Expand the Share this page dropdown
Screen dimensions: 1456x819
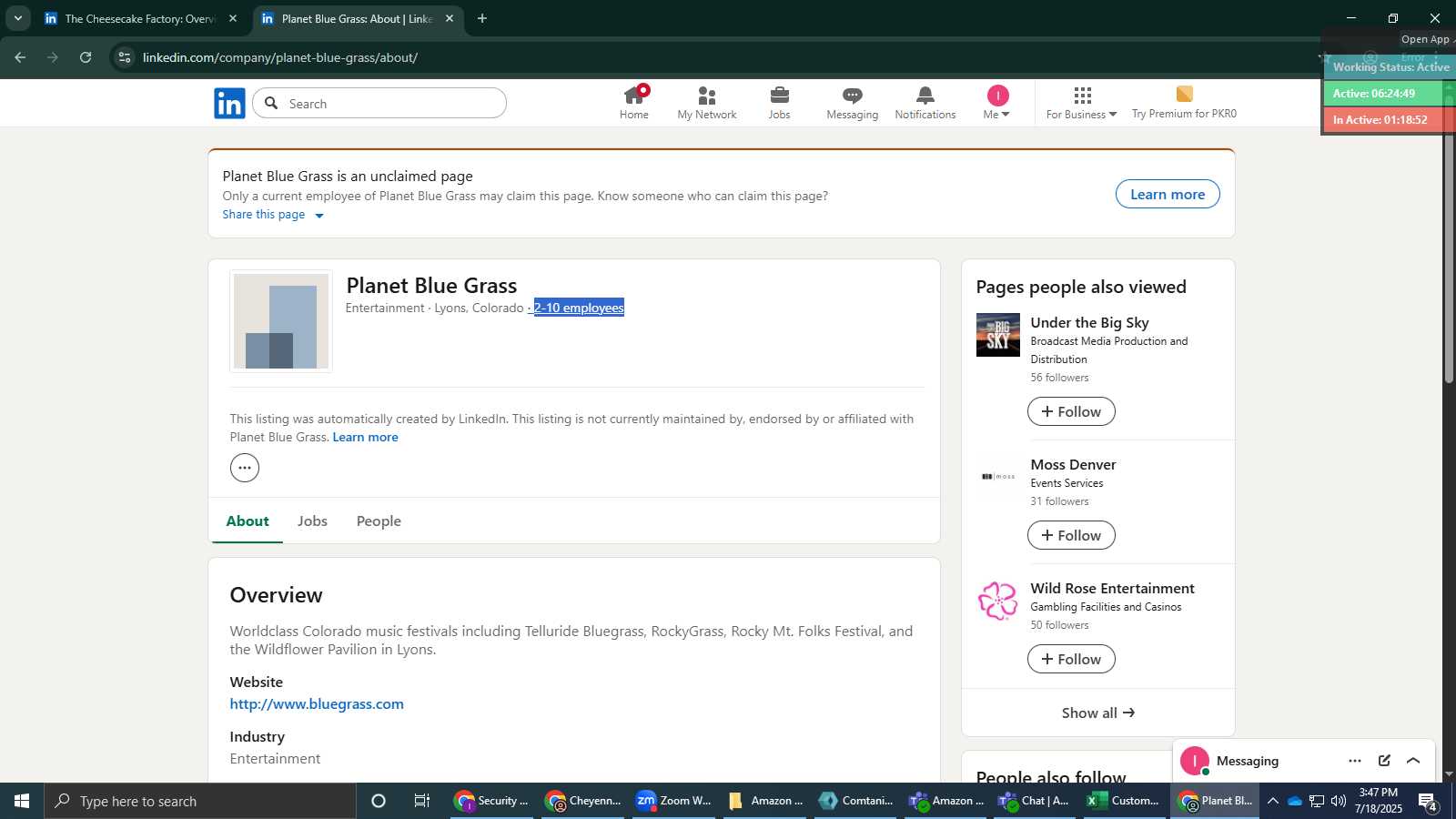(273, 215)
